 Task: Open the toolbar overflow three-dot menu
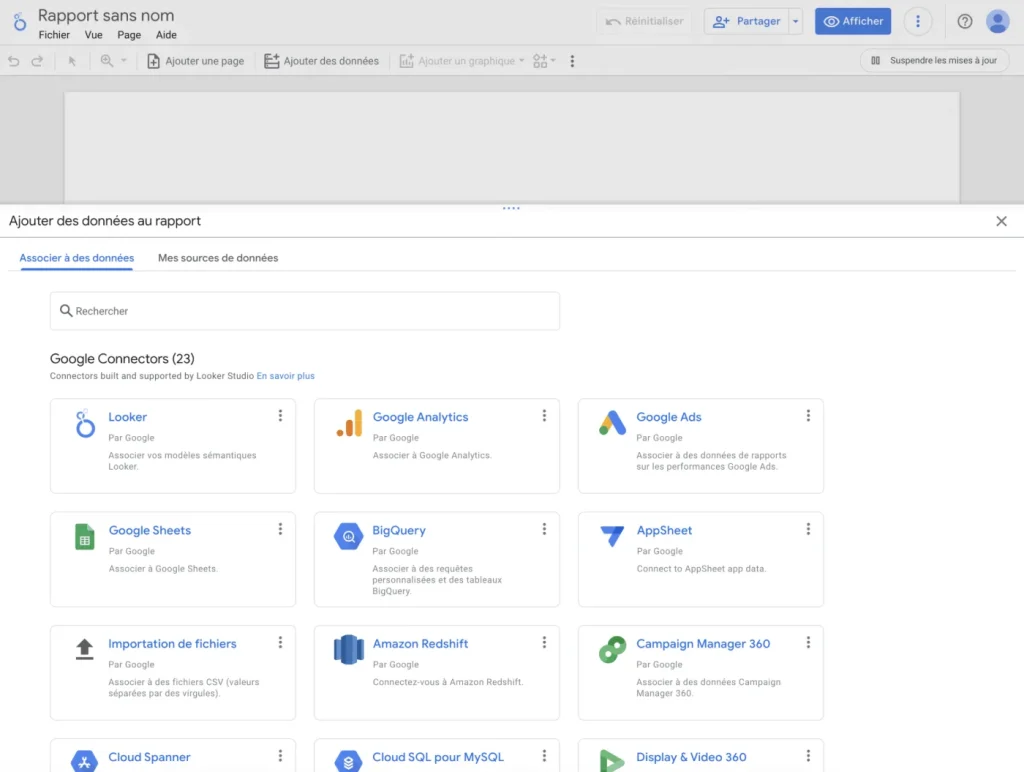pos(572,61)
